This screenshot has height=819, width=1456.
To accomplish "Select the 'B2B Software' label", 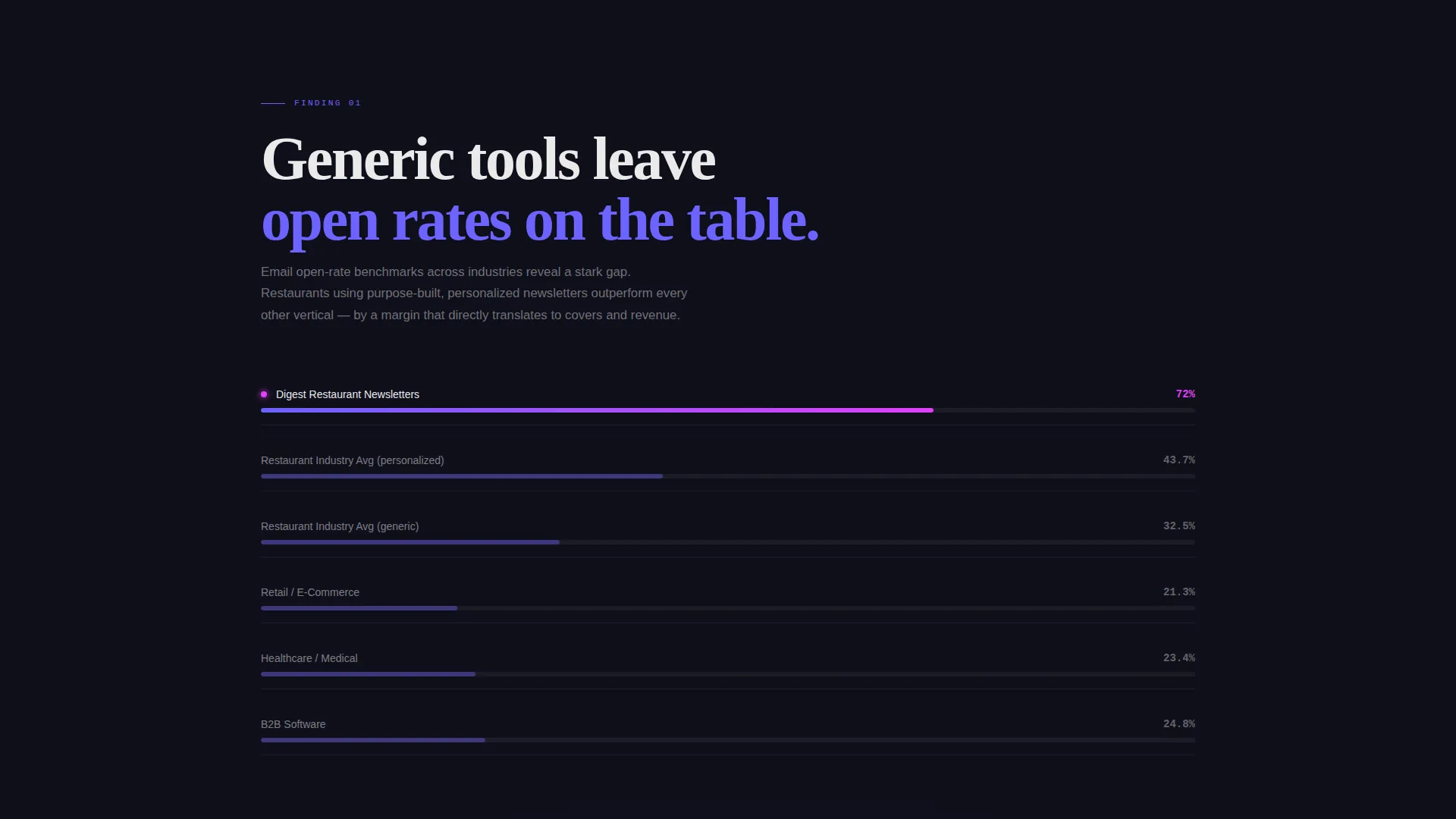I will (x=293, y=724).
